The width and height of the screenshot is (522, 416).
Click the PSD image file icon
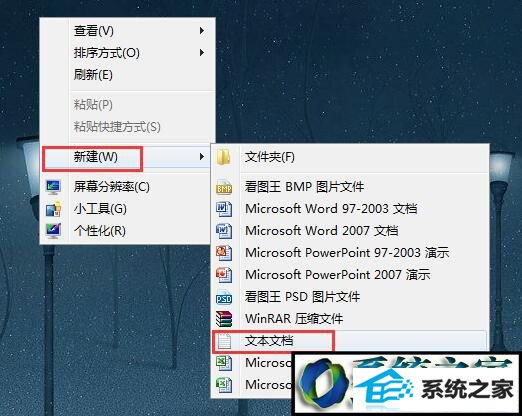pos(224,297)
